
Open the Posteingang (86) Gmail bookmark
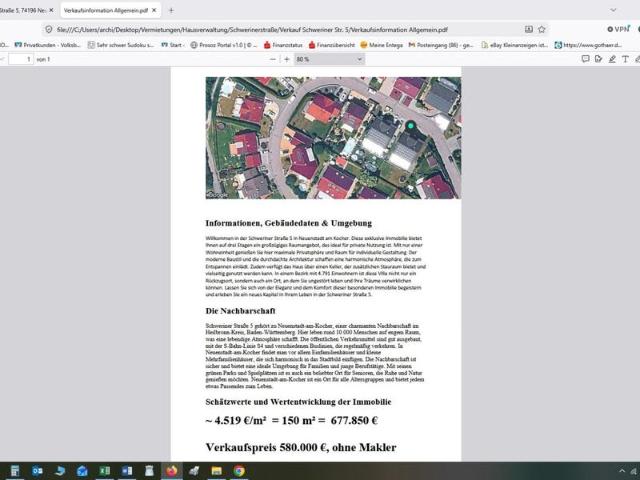point(441,45)
